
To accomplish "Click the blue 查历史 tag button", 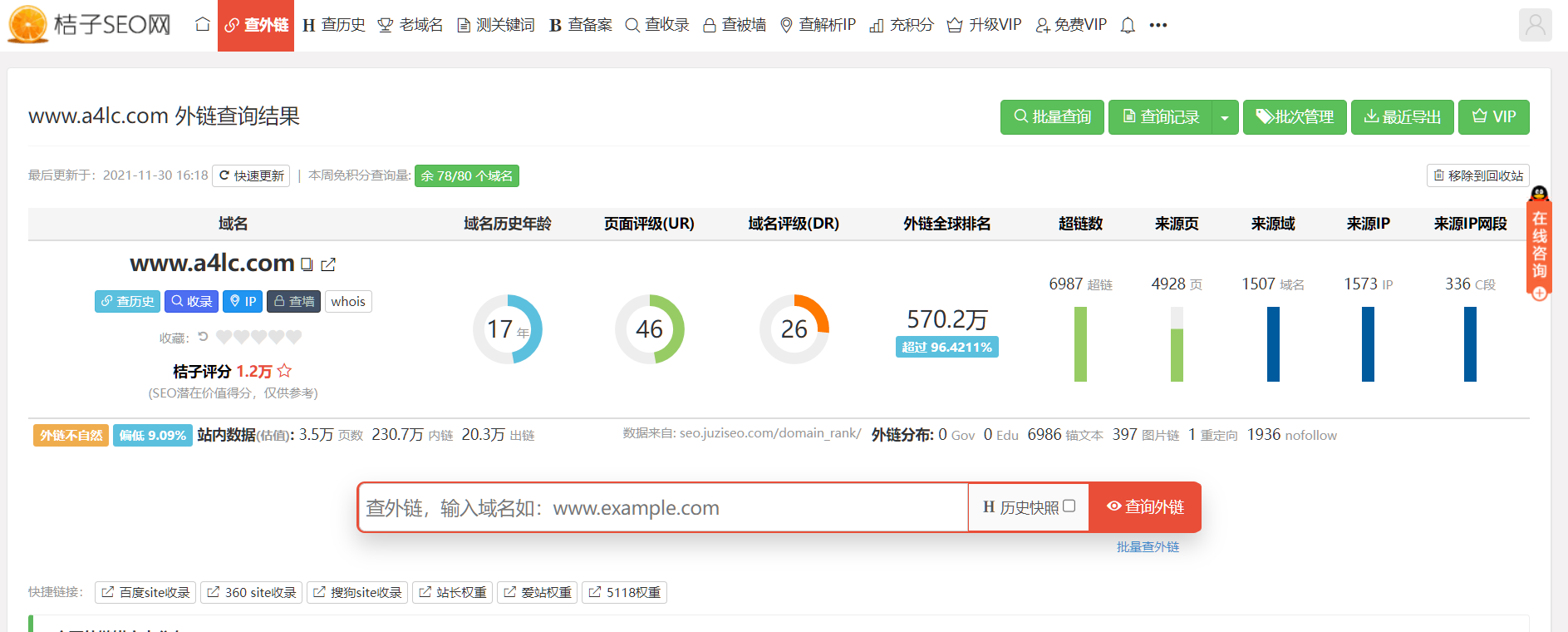I will pyautogui.click(x=128, y=301).
